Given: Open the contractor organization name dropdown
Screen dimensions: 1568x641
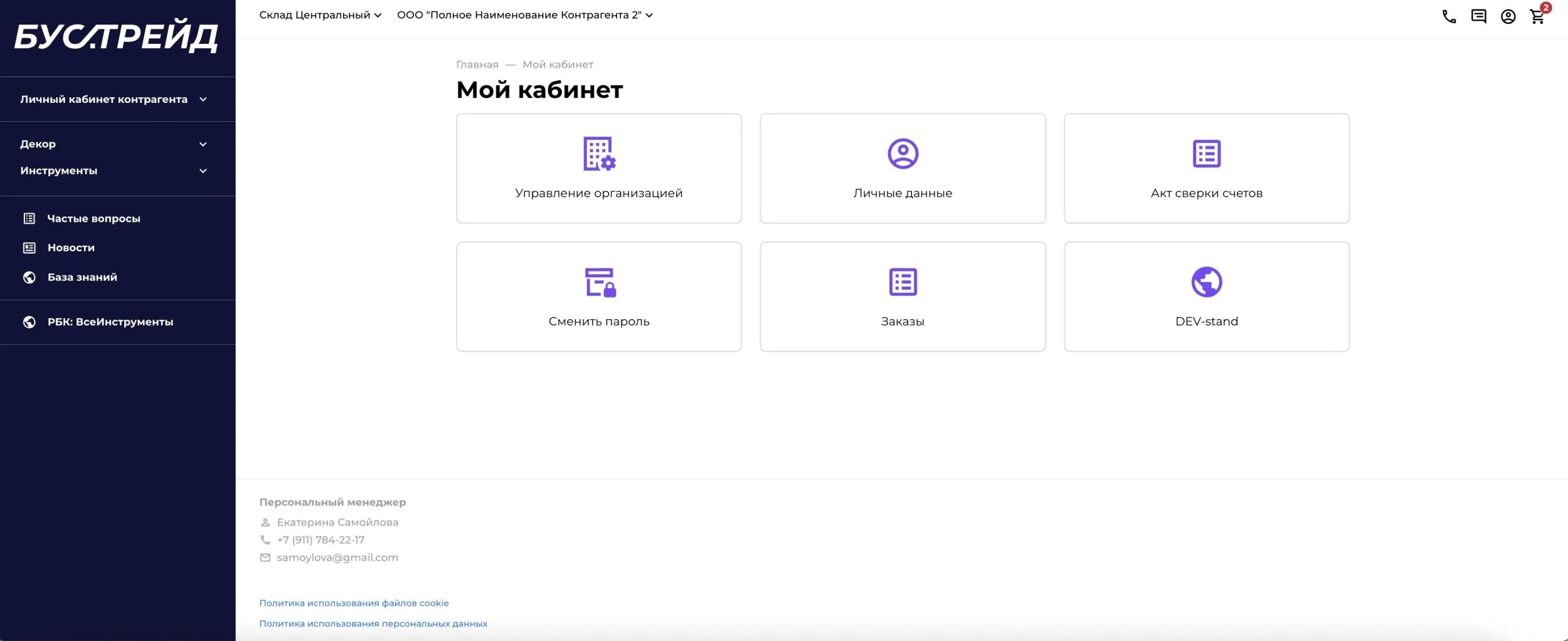Looking at the screenshot, I should pos(524,15).
